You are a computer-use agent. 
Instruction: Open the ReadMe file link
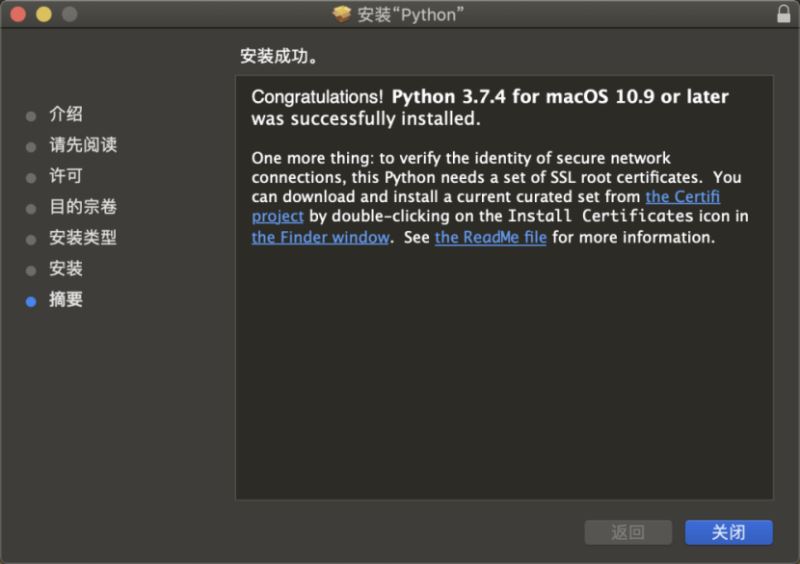(x=491, y=237)
